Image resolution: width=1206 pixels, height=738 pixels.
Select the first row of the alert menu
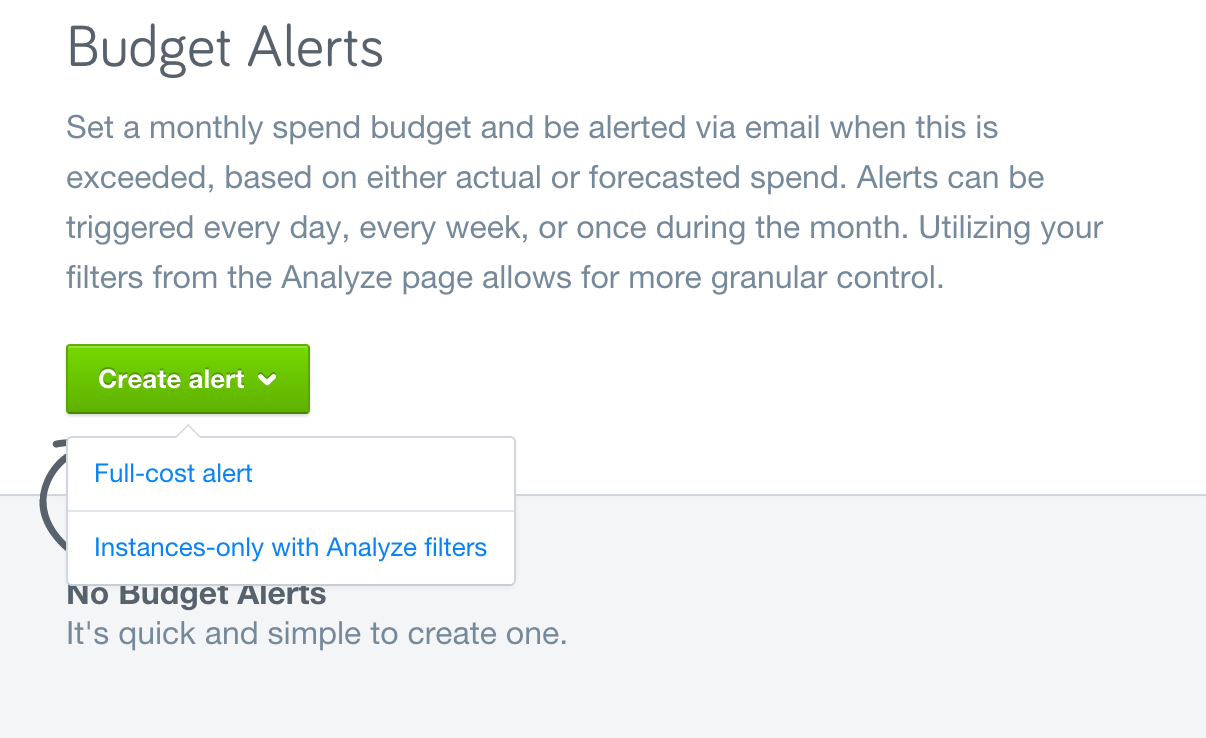(x=289, y=473)
